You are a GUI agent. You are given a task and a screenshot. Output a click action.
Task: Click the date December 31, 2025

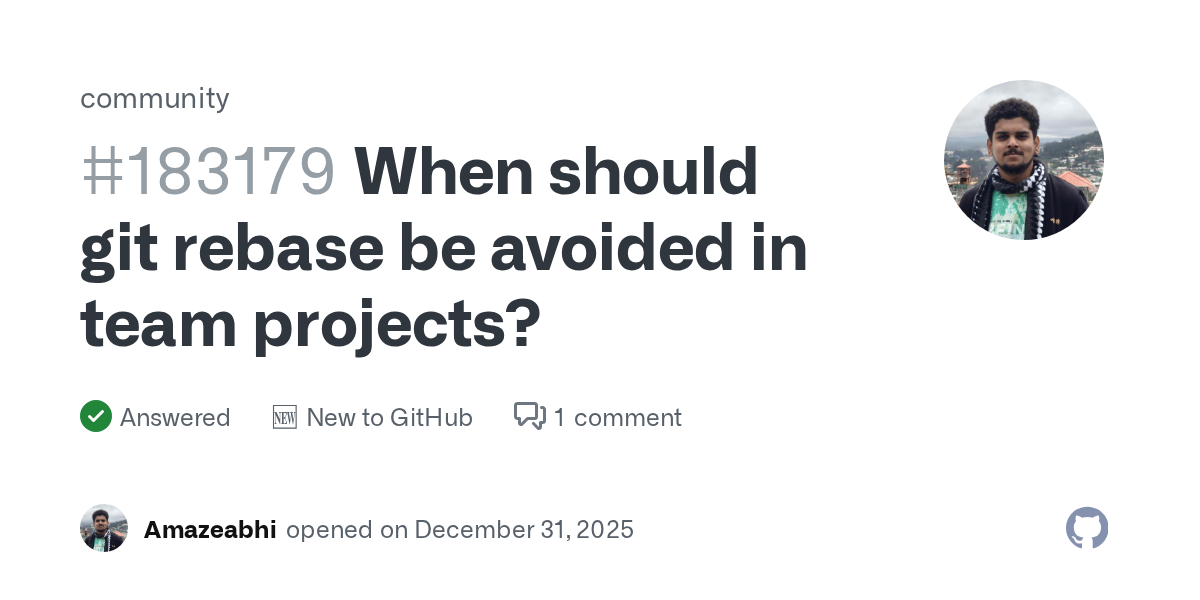[524, 529]
